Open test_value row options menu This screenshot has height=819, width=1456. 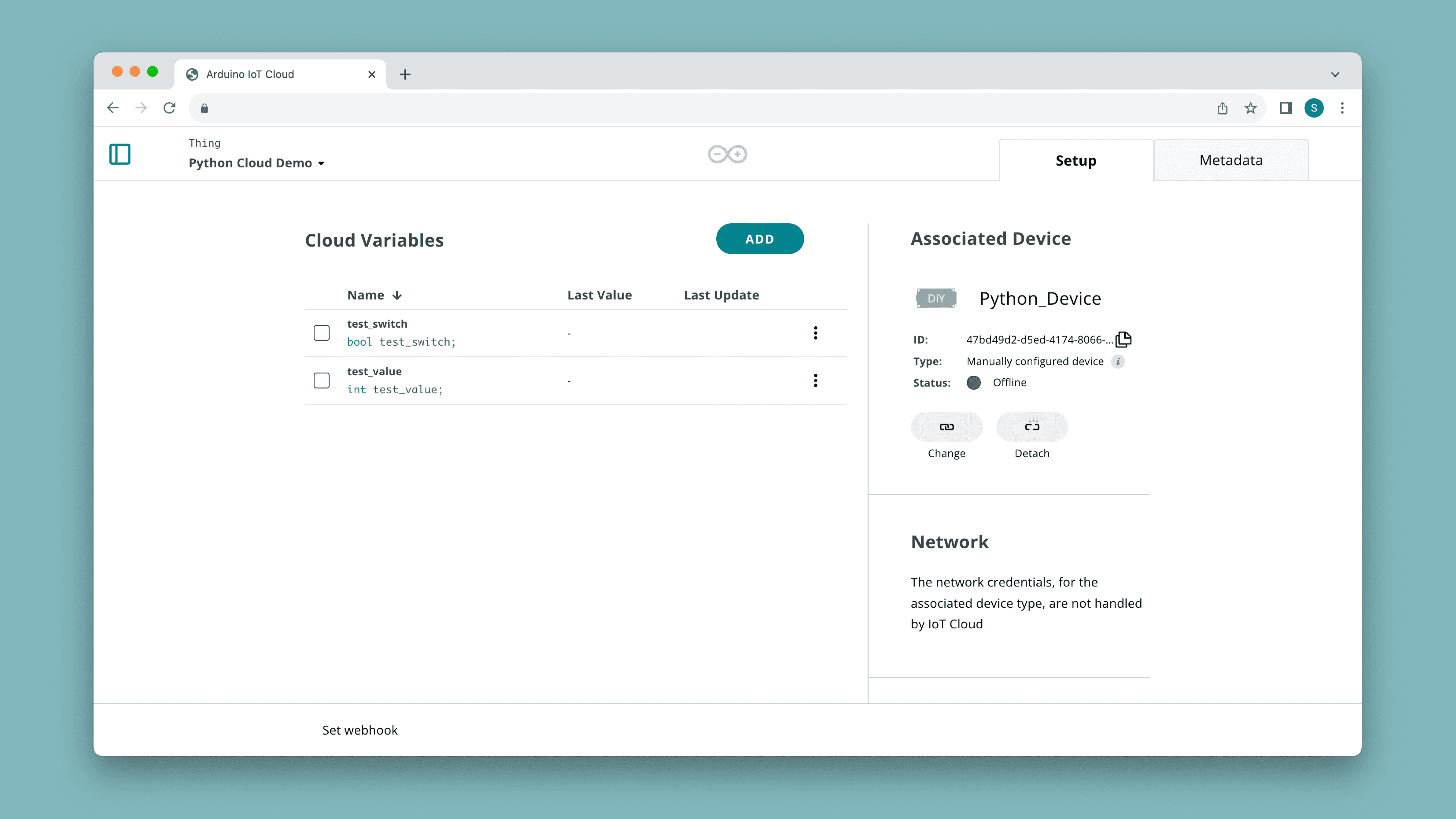815,380
